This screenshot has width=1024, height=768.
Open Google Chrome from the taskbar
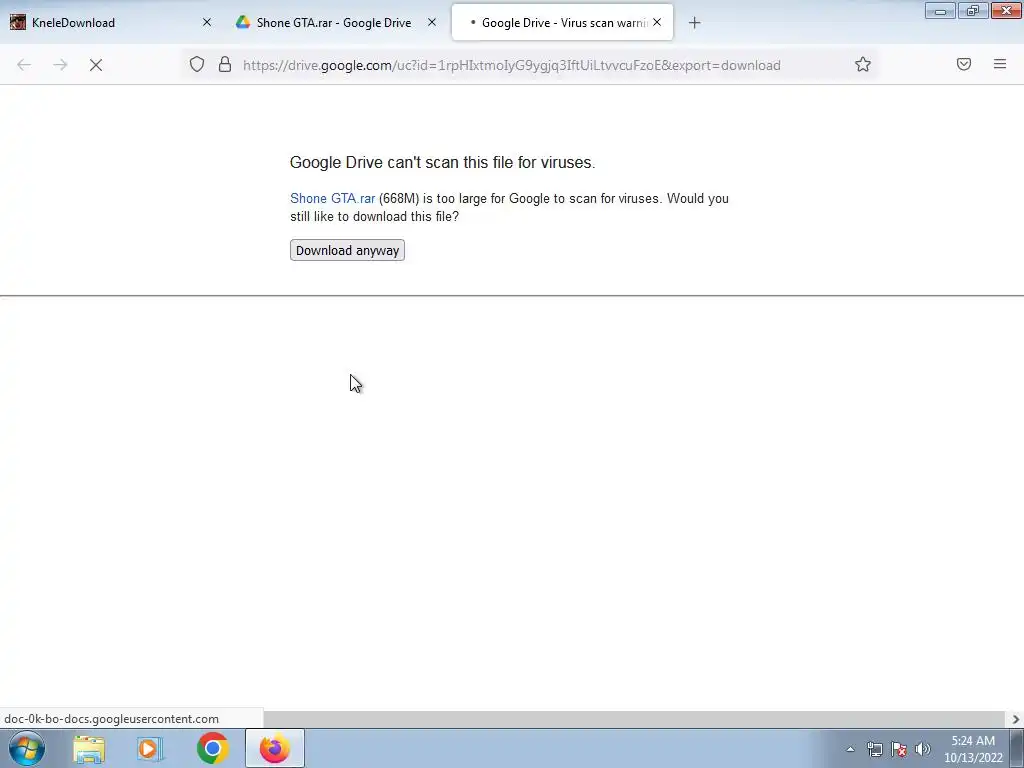[x=212, y=748]
